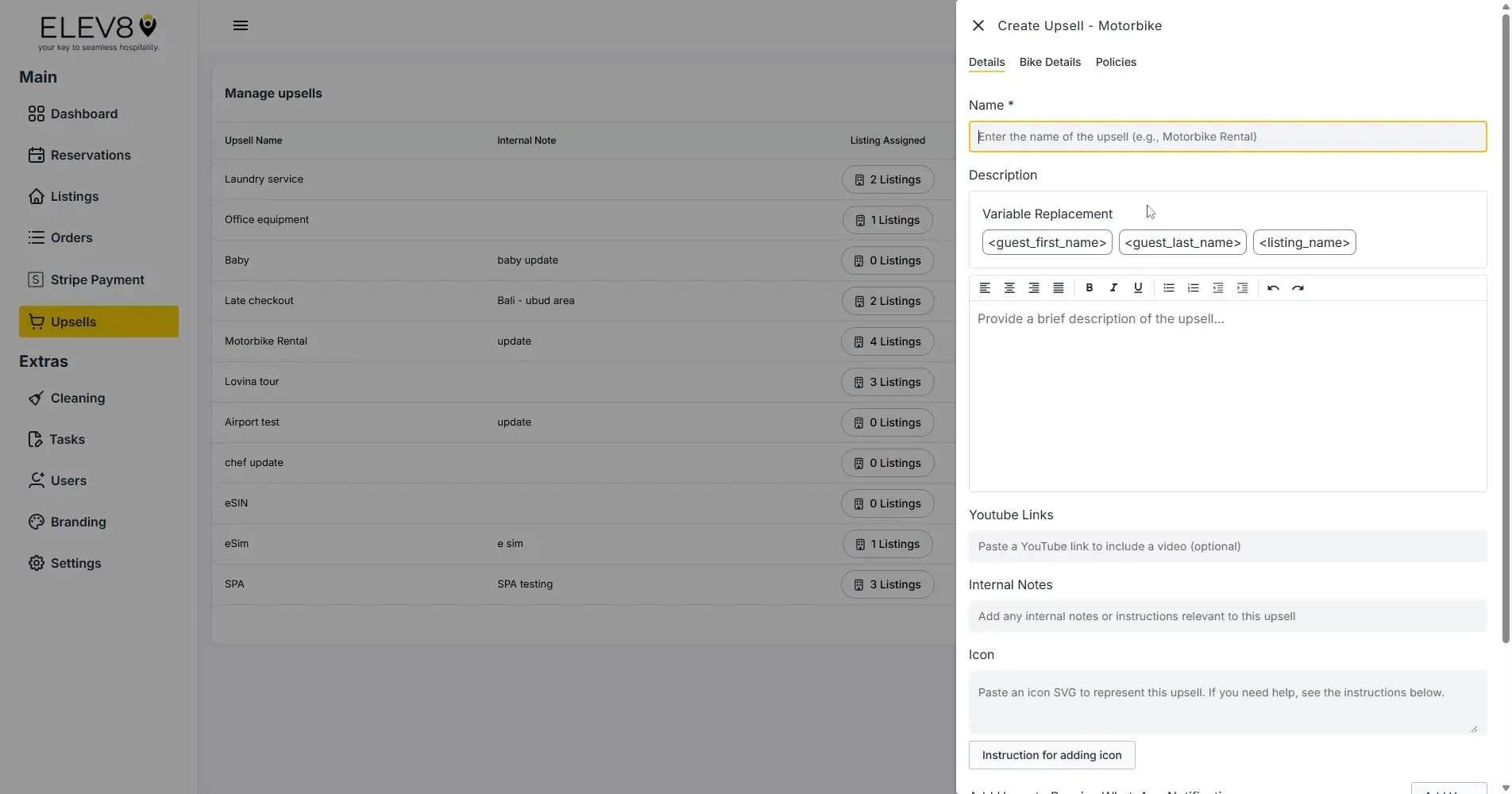Click Instruction for adding icon button
Screen dimensions: 1512x794
pos(1051,755)
